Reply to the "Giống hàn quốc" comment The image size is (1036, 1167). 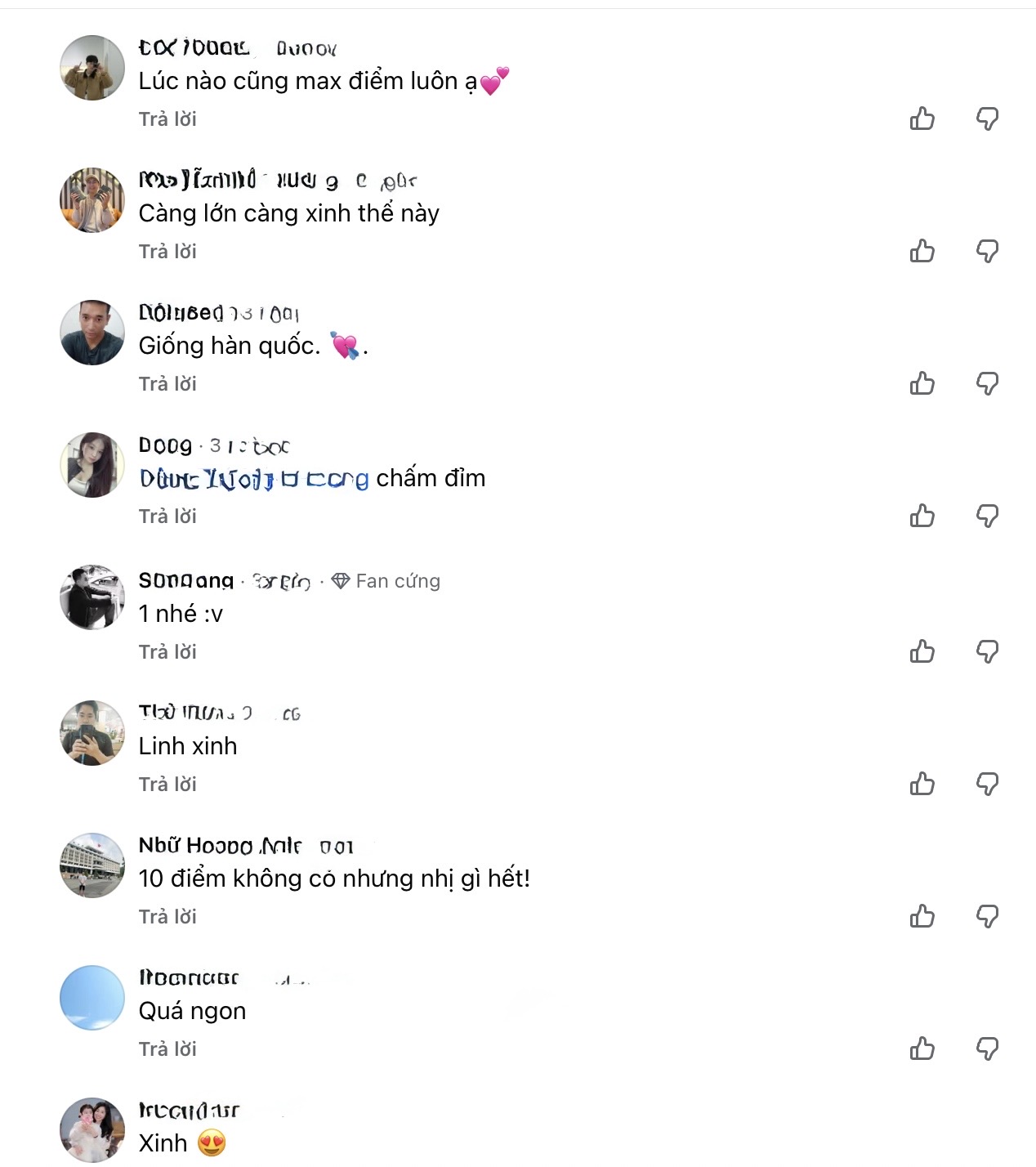[167, 384]
